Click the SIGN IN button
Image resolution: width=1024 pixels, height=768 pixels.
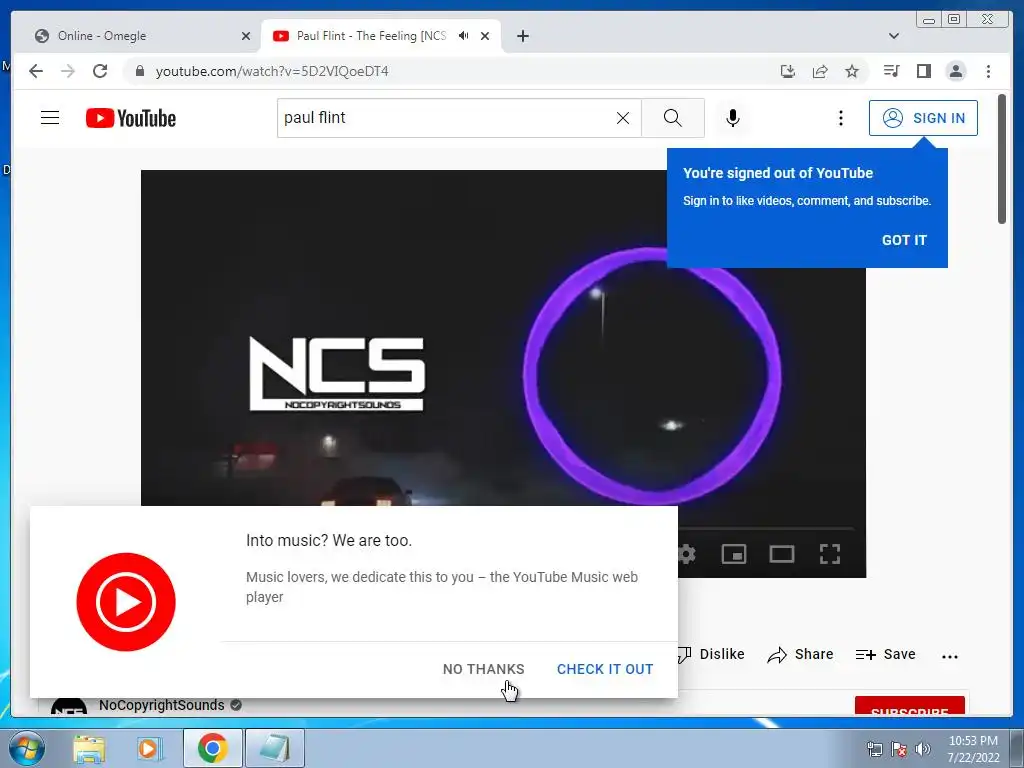pos(923,118)
